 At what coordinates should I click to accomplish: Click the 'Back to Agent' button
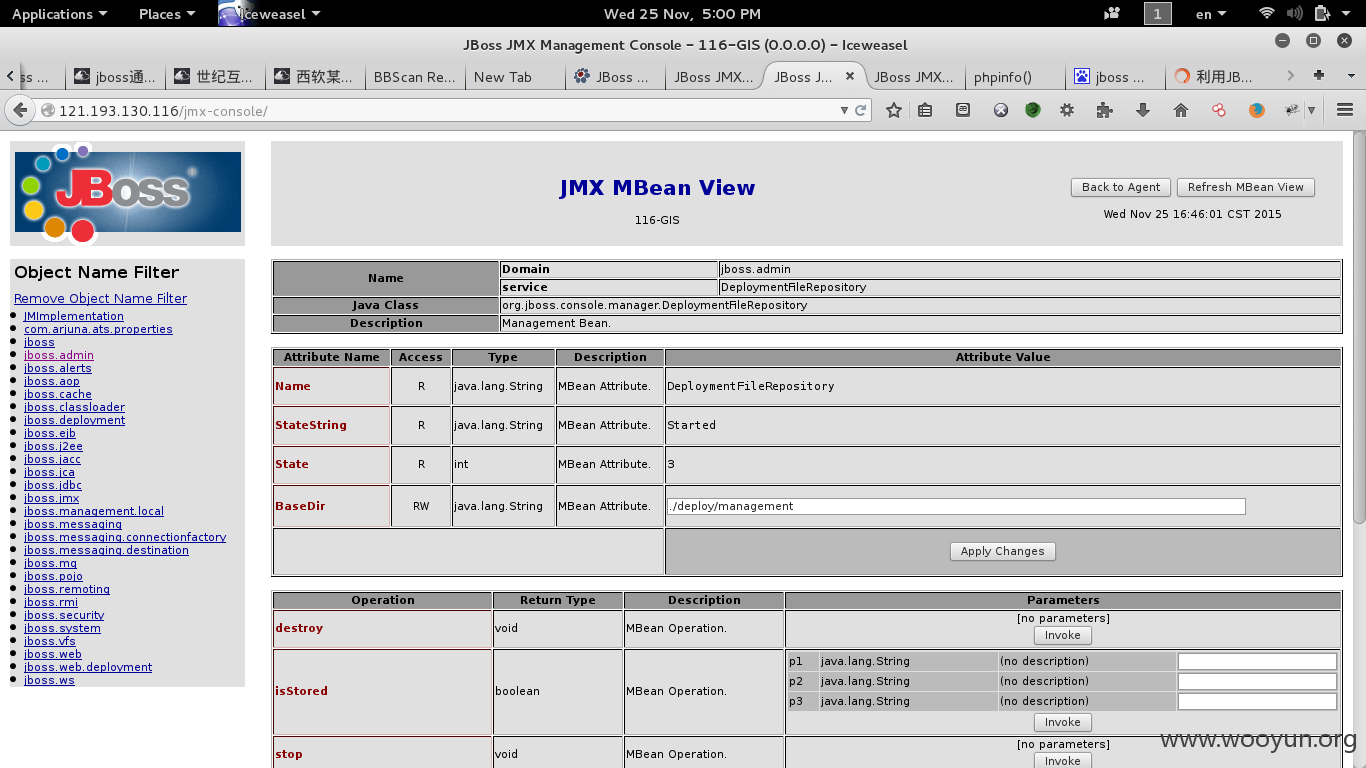pos(1121,187)
